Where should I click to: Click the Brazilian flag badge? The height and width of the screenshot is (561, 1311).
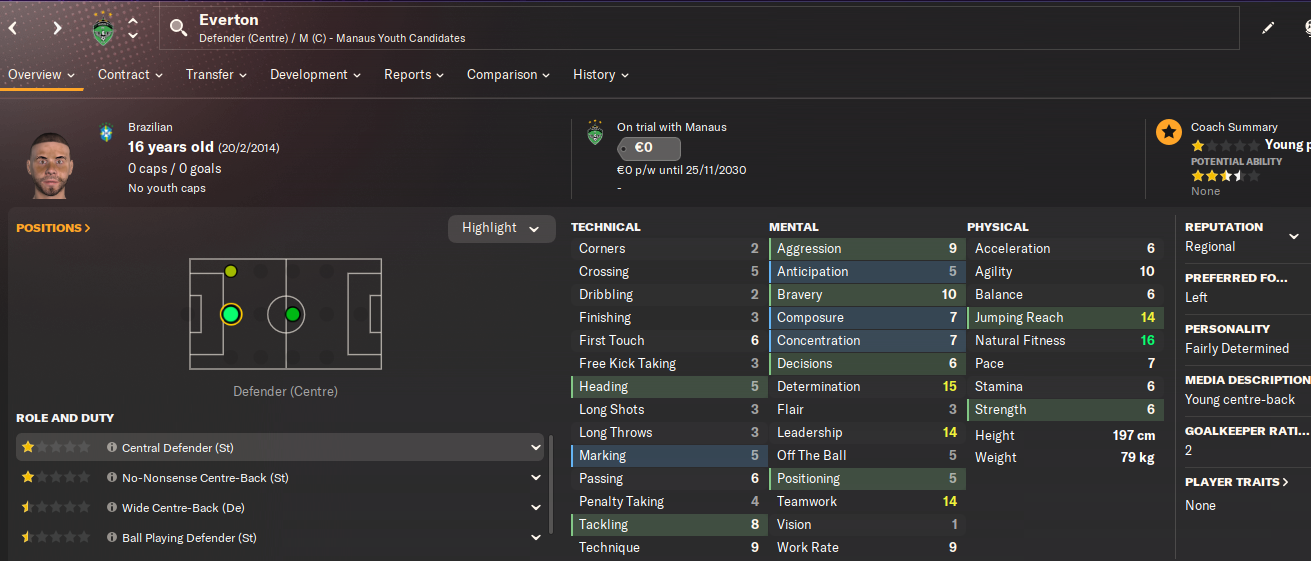[x=107, y=132]
